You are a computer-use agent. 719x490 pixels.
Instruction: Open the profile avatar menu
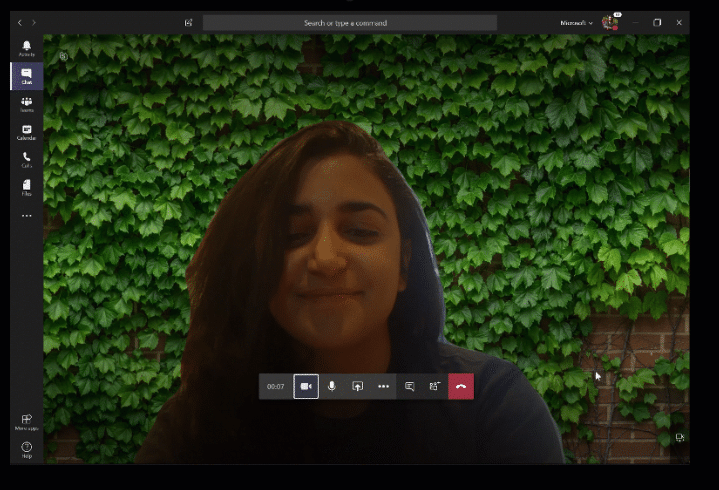[610, 22]
